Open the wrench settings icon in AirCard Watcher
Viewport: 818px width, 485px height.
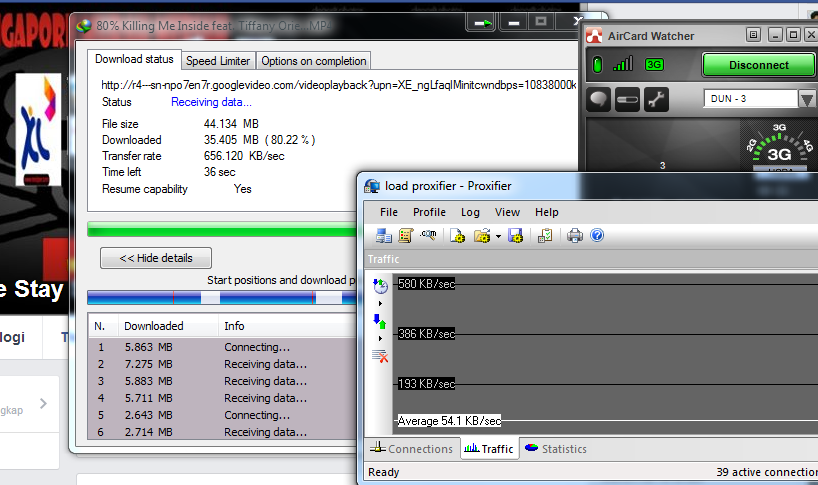[656, 99]
